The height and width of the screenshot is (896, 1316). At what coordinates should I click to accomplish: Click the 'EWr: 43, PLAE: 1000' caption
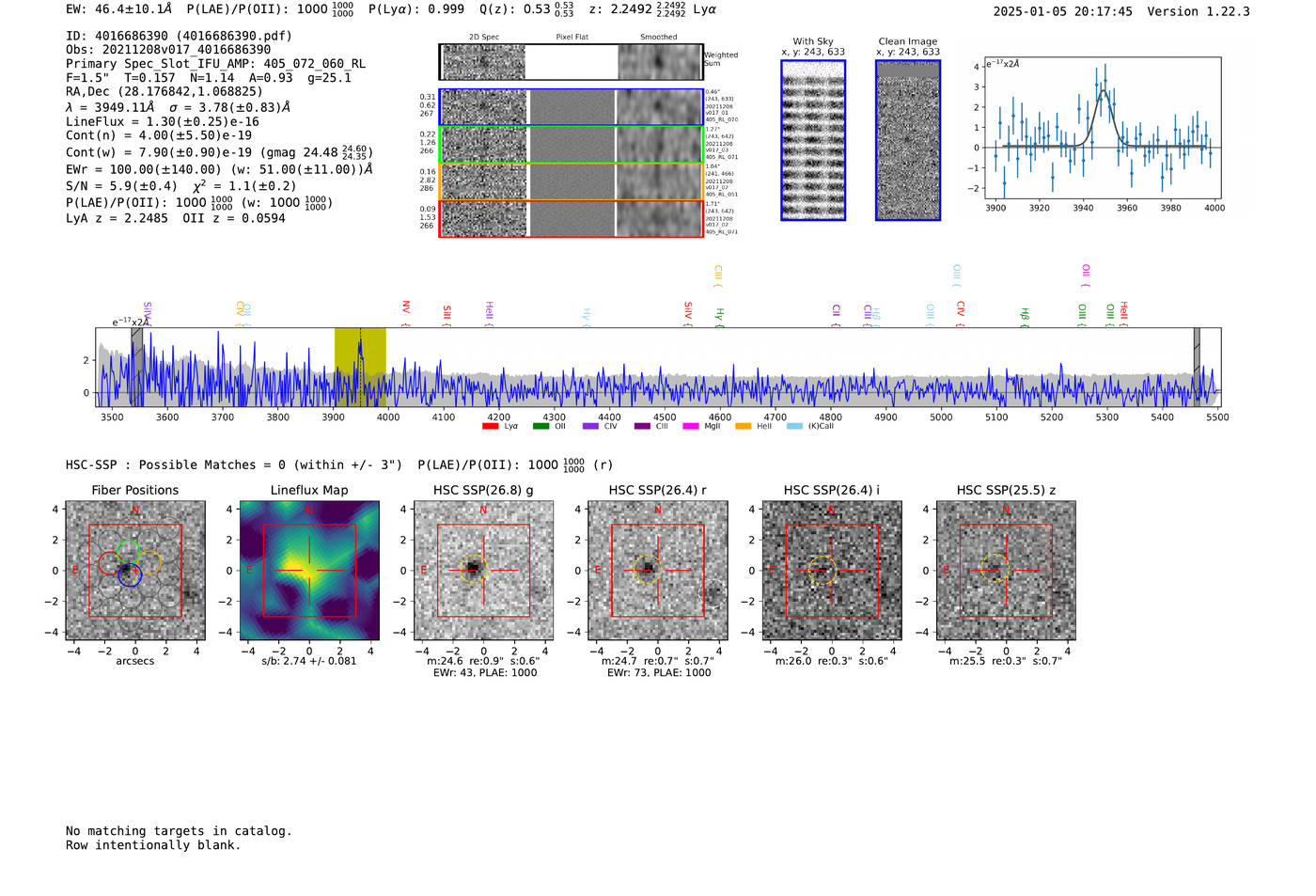tap(484, 672)
